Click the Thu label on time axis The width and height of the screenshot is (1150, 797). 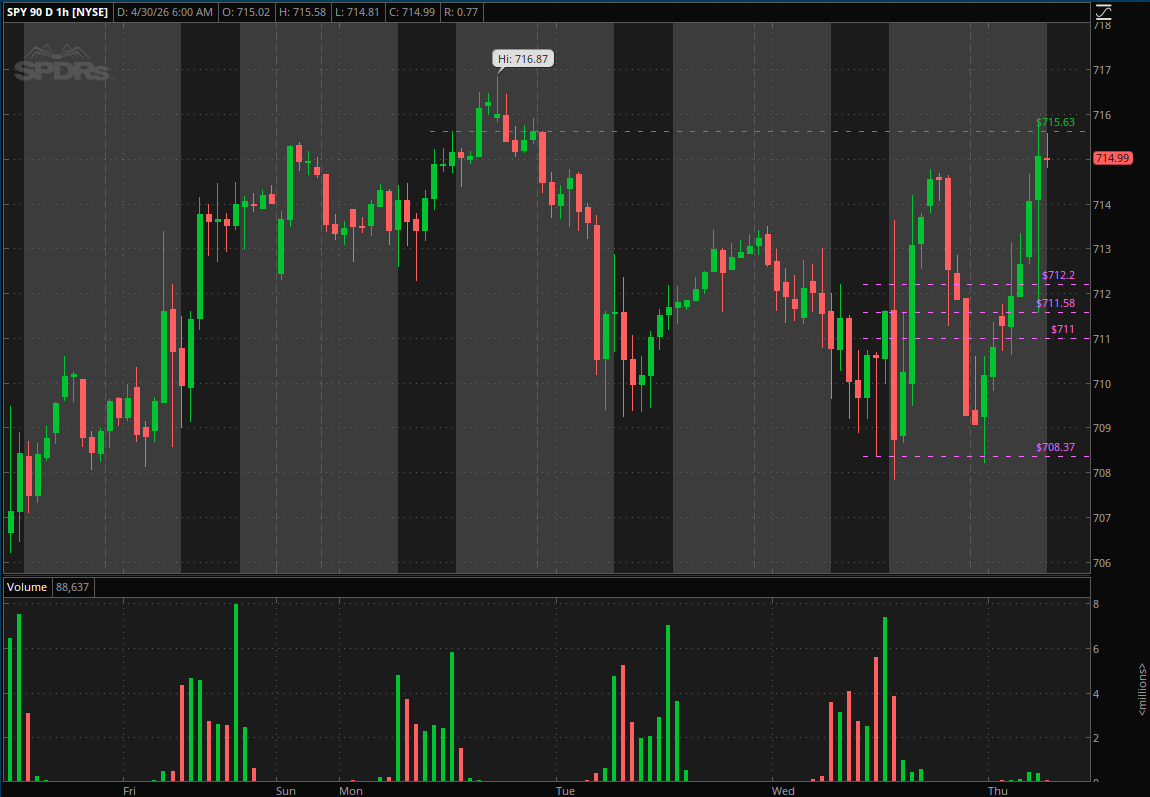tap(997, 790)
